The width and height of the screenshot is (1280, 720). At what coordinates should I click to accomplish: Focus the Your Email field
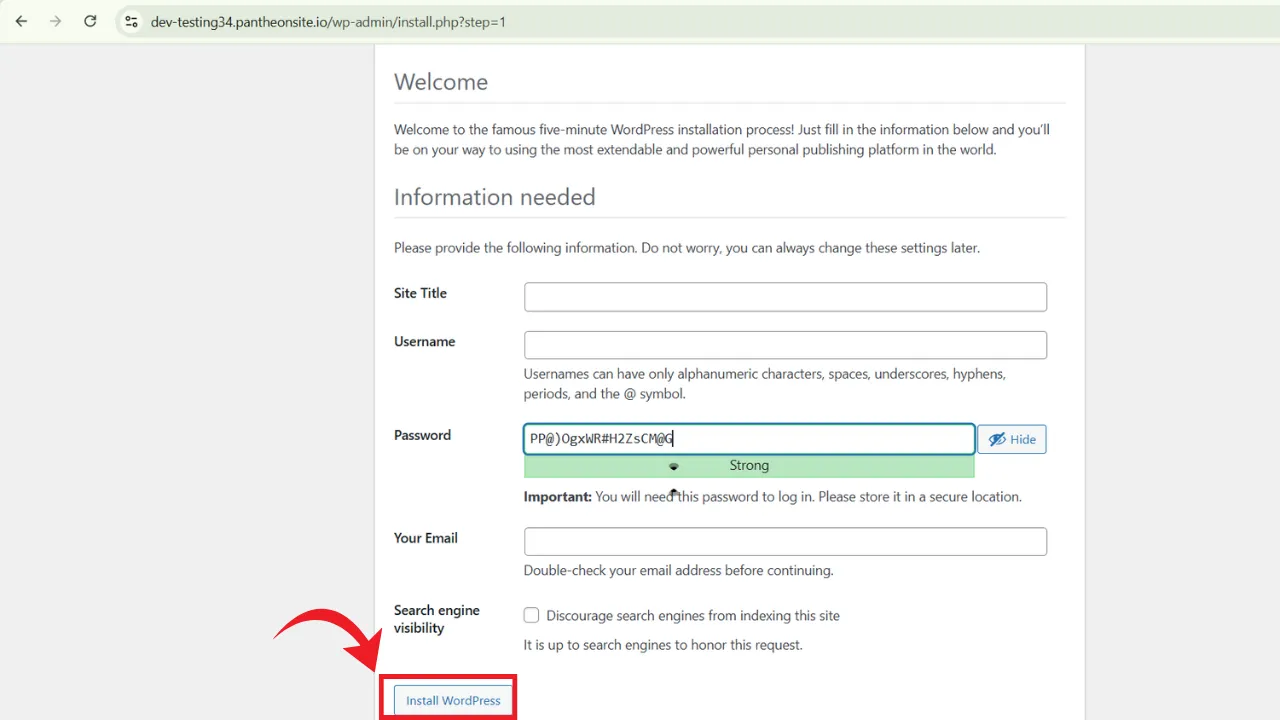785,541
